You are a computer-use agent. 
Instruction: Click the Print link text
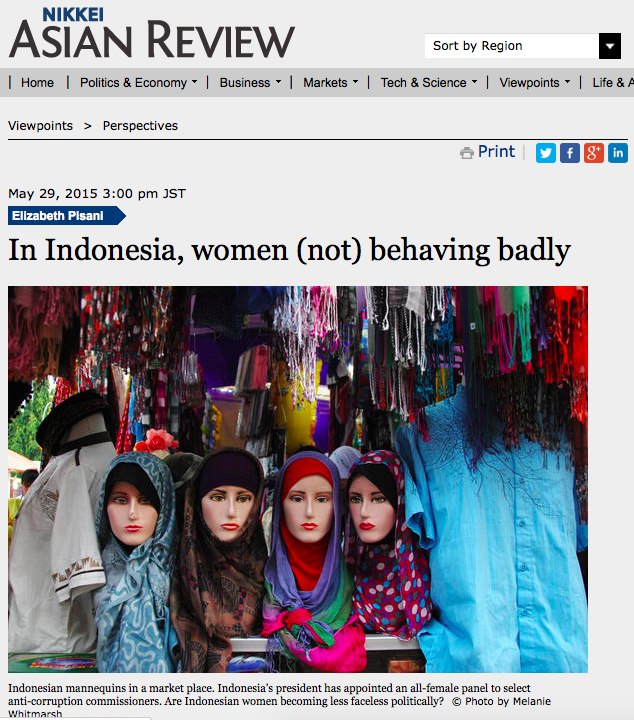496,152
